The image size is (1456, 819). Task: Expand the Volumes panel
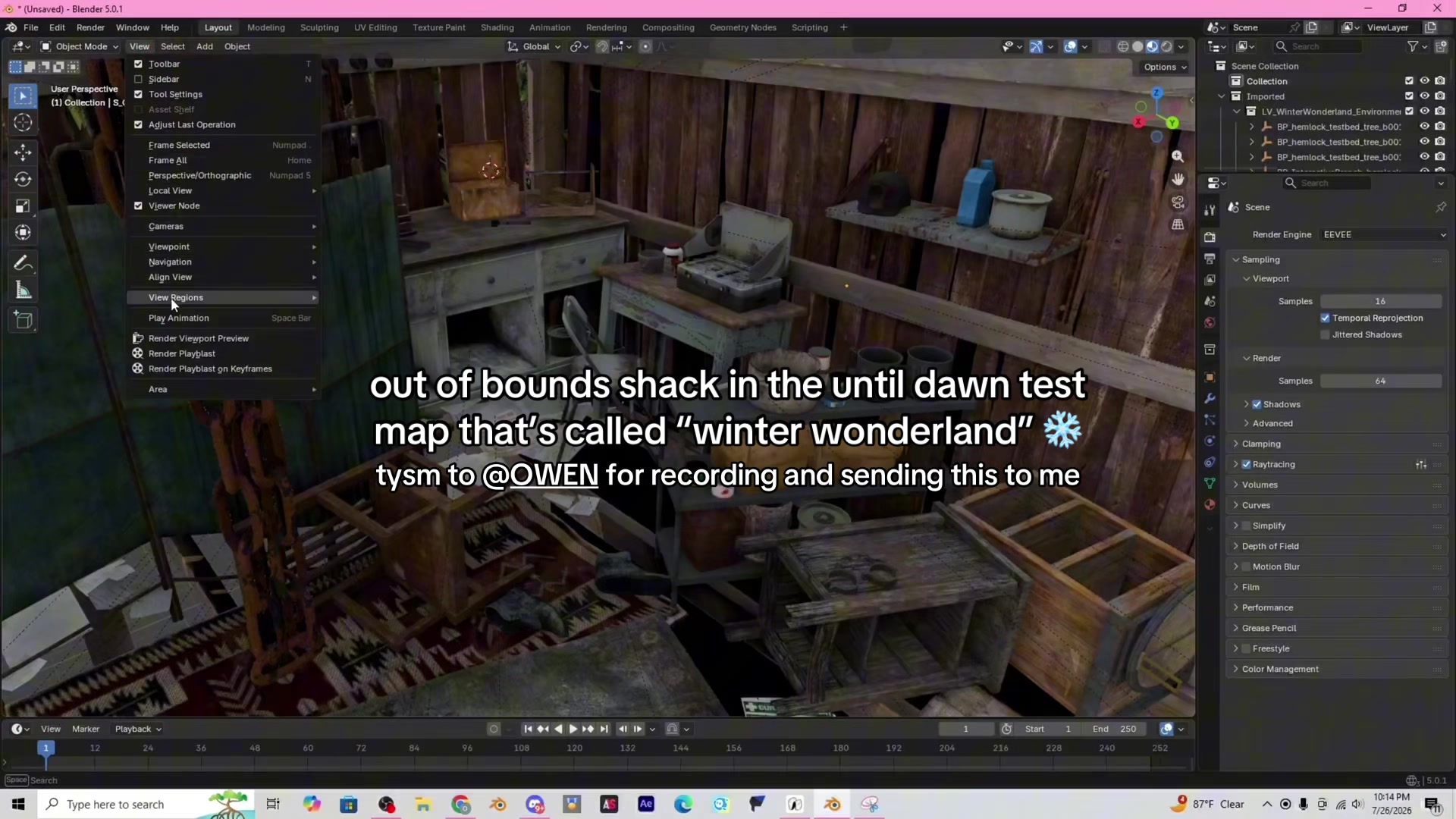[1260, 485]
